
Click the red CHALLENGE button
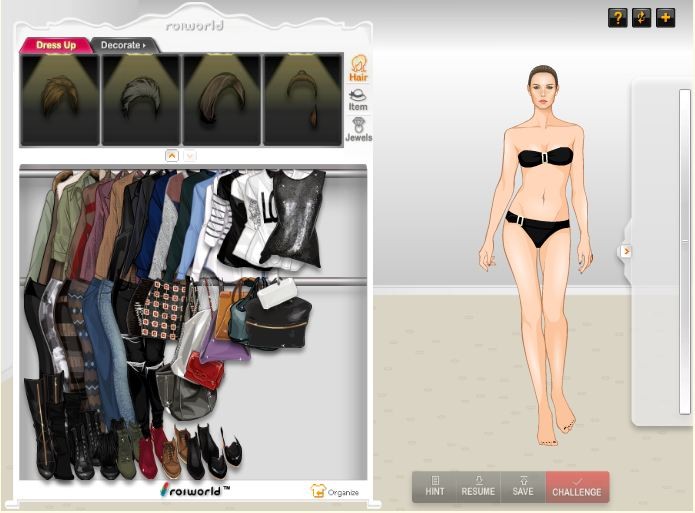(x=577, y=487)
